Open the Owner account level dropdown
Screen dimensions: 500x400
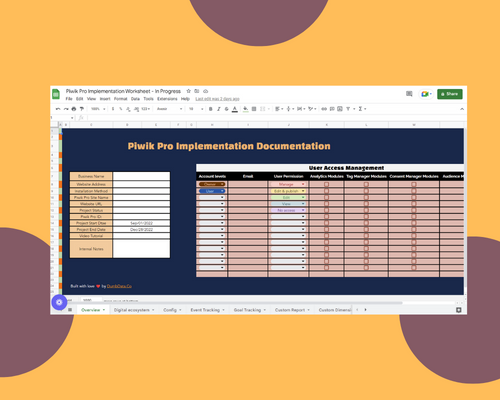pos(212,184)
